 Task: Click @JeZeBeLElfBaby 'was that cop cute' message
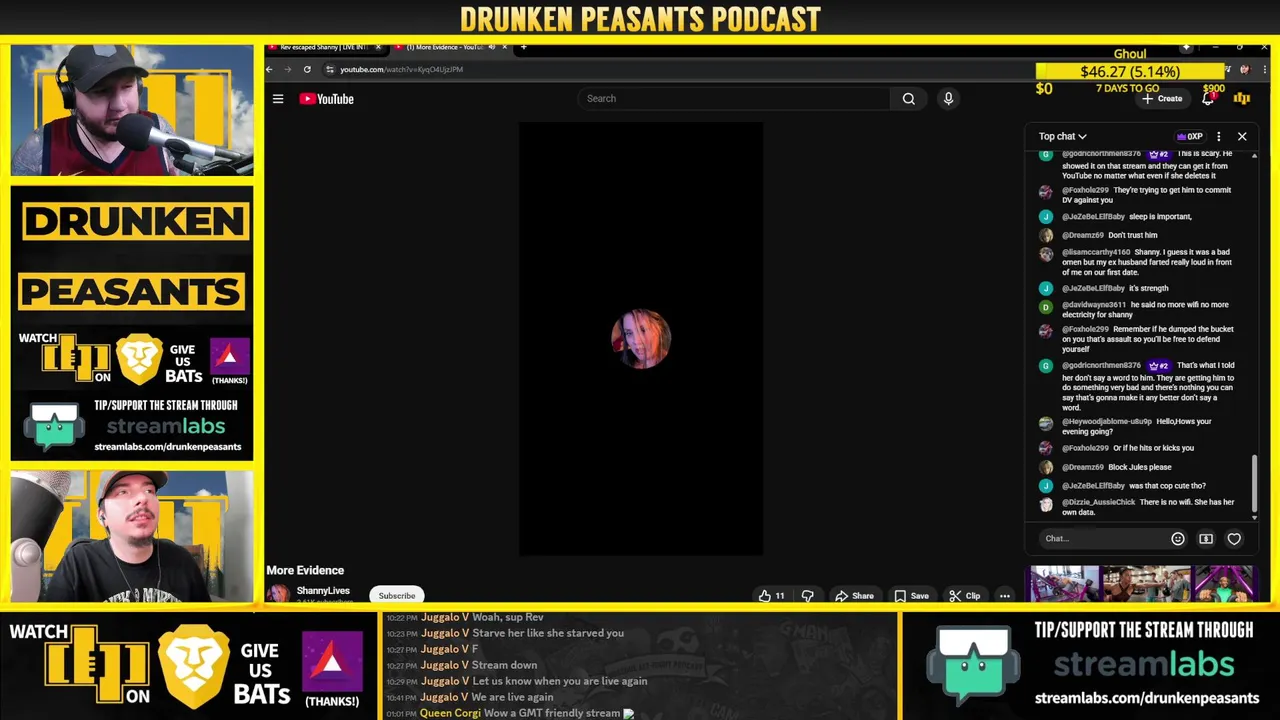1133,486
